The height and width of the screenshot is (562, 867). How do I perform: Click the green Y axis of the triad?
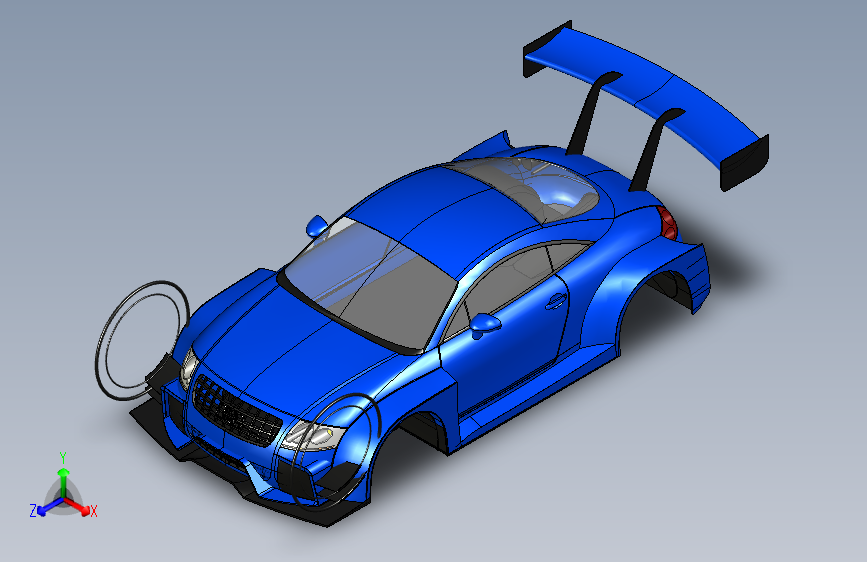64,480
